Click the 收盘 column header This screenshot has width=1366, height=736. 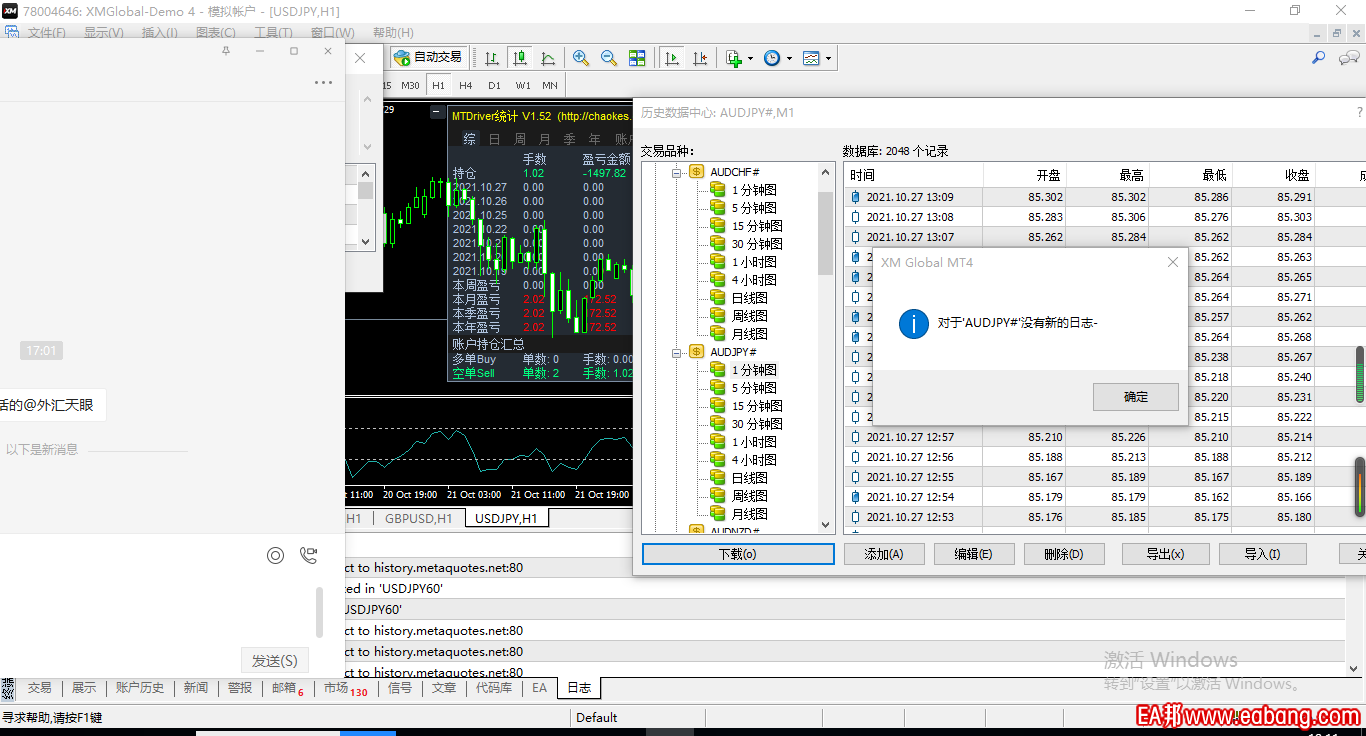tap(1274, 175)
